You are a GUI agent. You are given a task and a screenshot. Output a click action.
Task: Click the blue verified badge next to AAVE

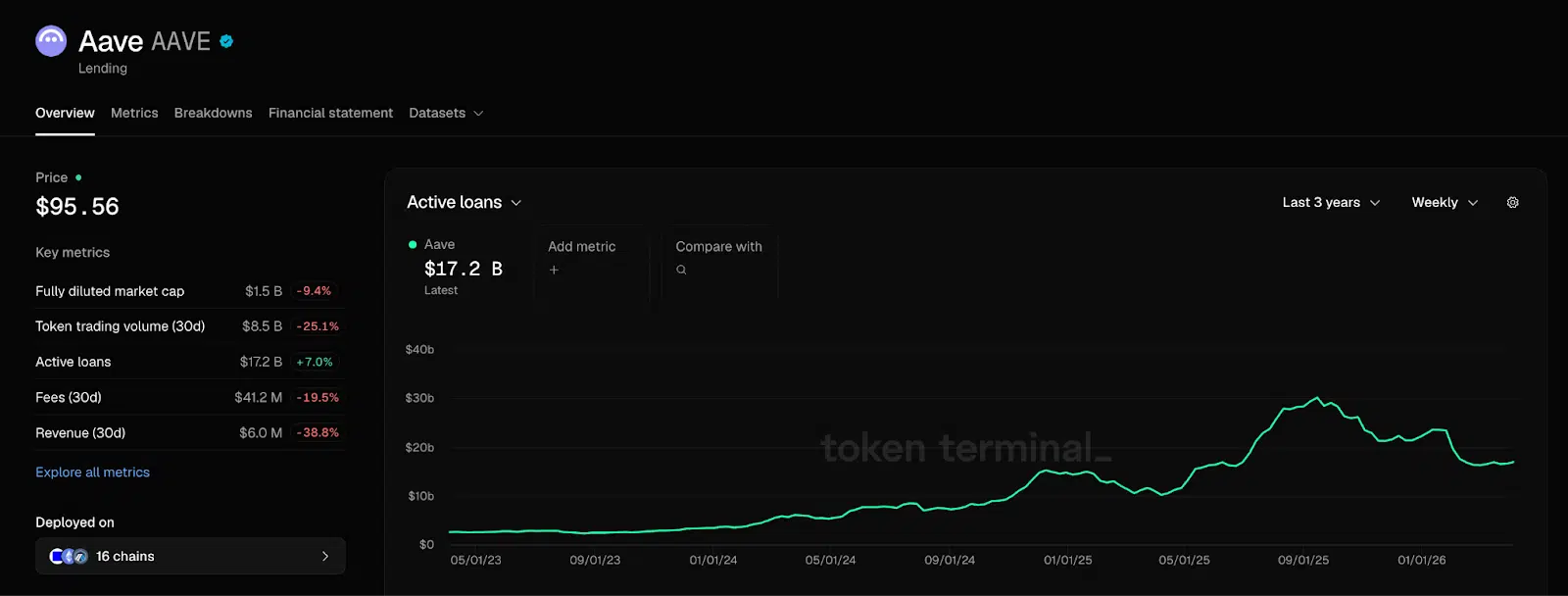click(x=226, y=41)
